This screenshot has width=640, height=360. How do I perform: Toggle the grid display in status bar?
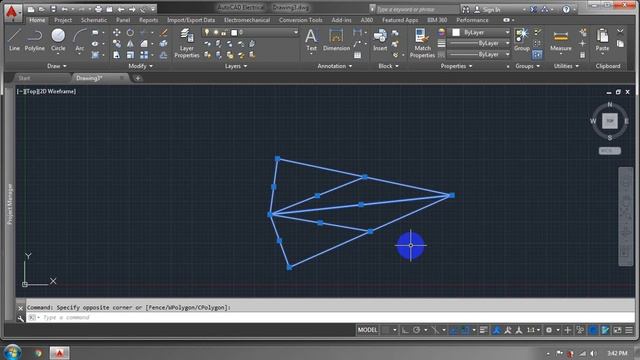coord(386,330)
